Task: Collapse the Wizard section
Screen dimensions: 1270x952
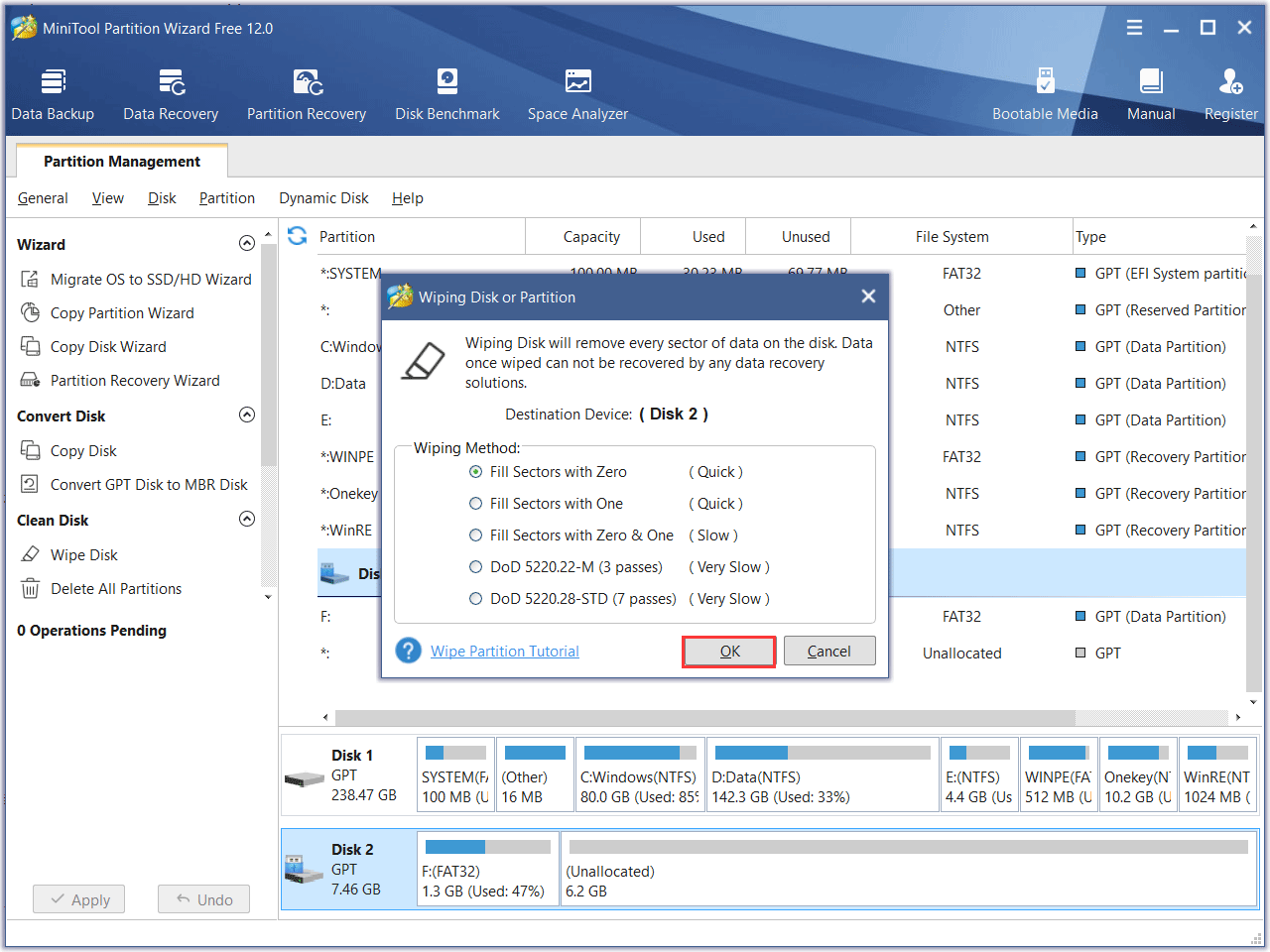Action: point(247,244)
